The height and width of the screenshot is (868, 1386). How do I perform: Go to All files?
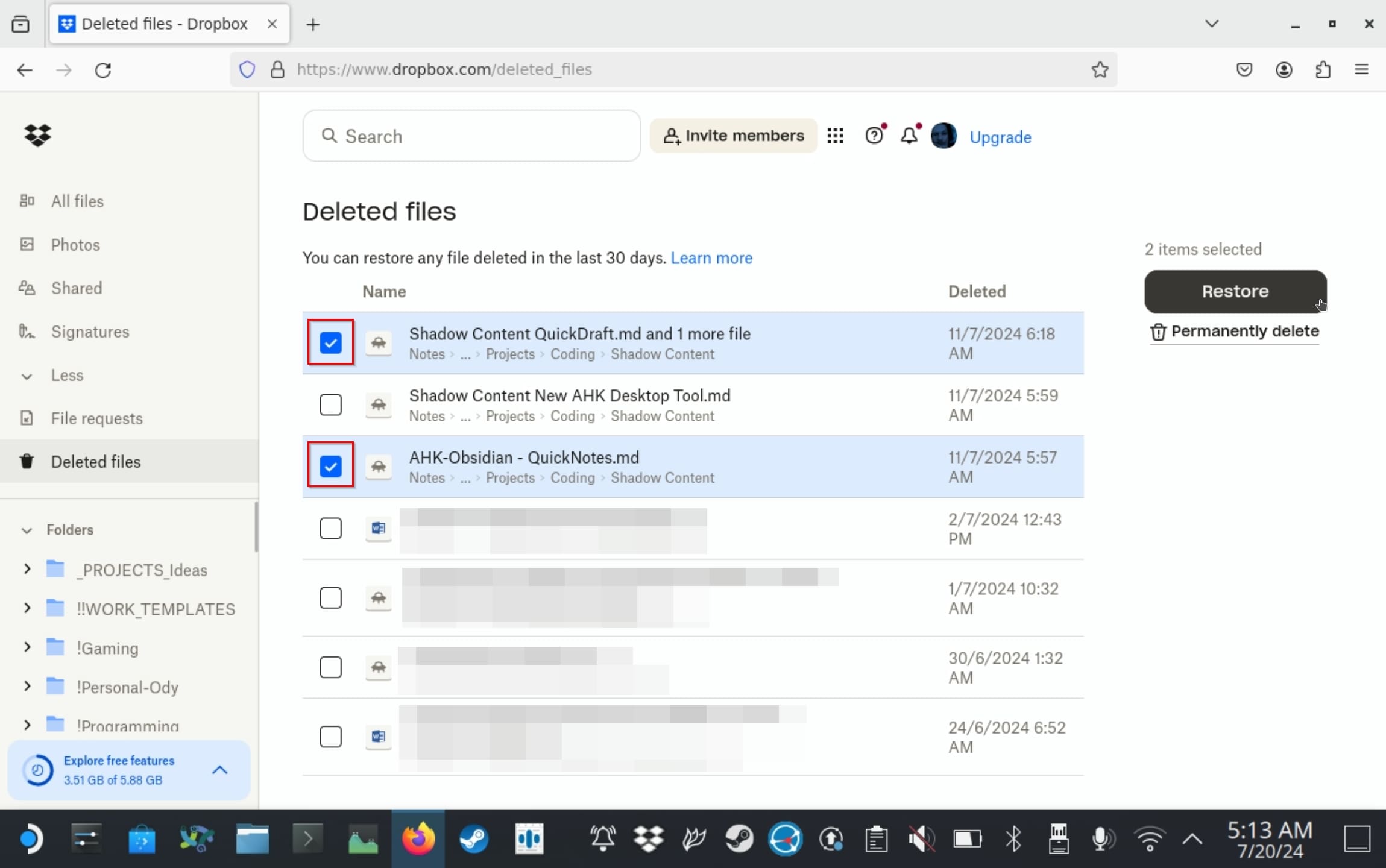click(77, 201)
